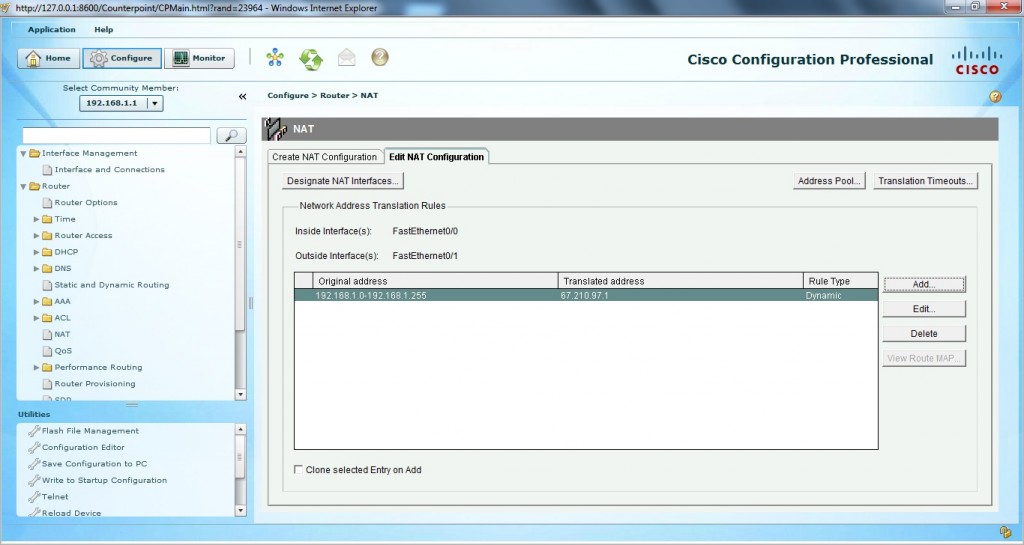Switch to Create NAT Configuration tab
Screen dimensions: 1024x545
click(x=325, y=157)
